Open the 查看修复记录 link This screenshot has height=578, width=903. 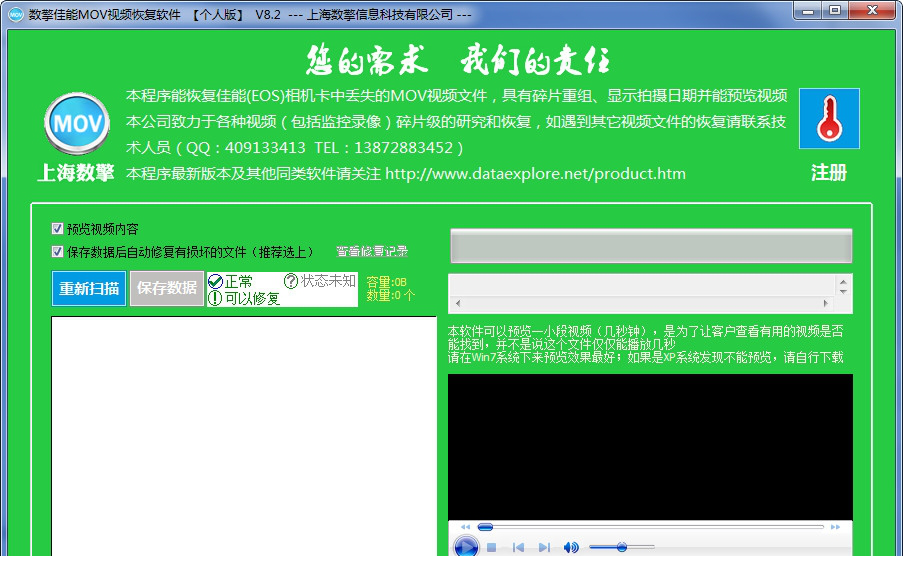pyautogui.click(x=372, y=252)
